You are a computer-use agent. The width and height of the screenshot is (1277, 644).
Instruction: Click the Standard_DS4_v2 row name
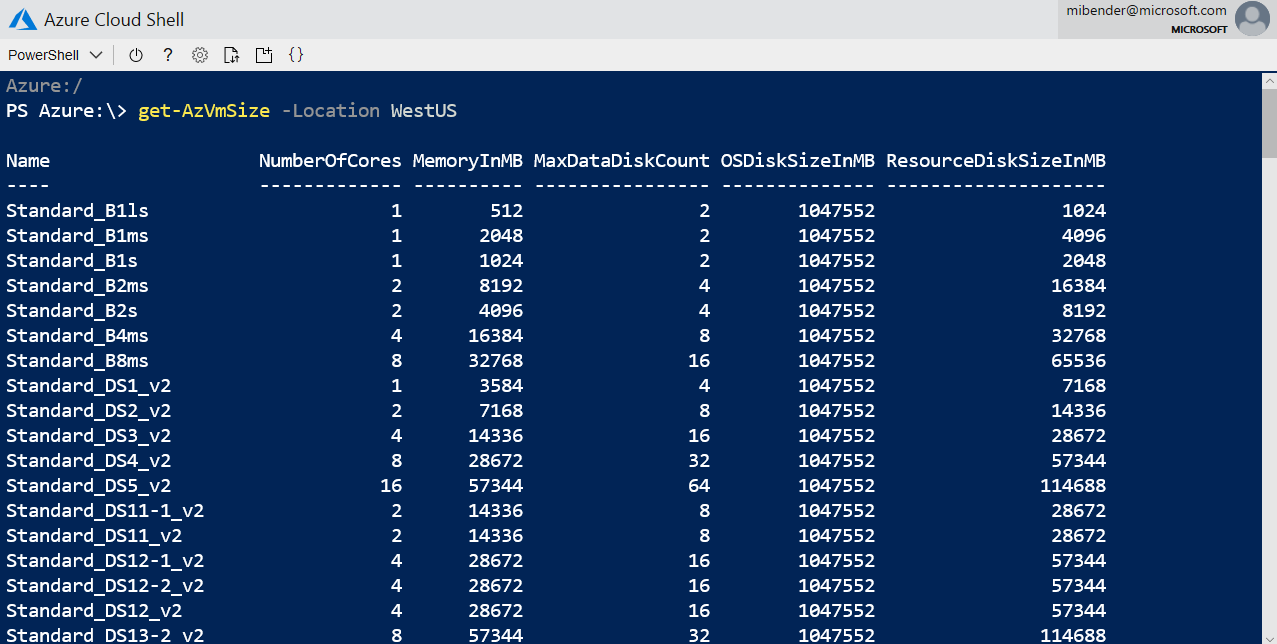click(x=88, y=461)
